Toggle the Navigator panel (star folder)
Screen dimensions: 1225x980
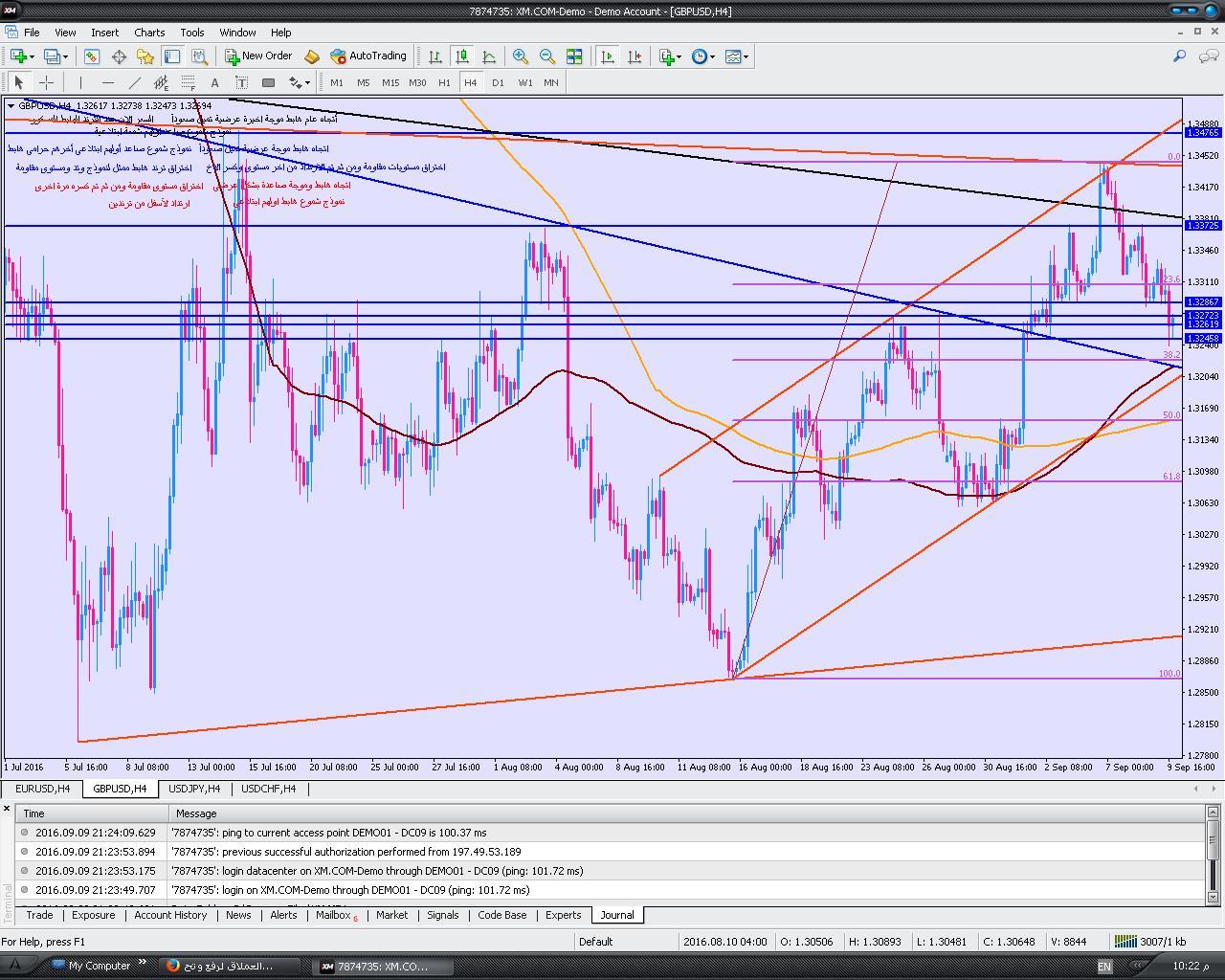(145, 56)
